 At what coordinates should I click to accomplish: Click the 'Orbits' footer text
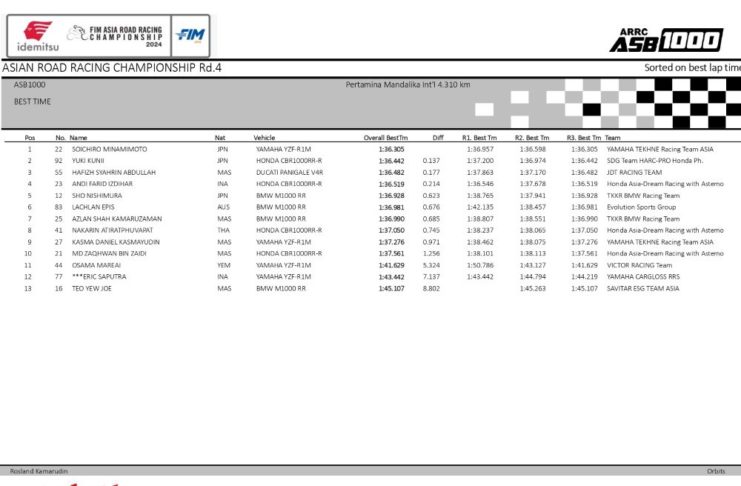click(716, 470)
